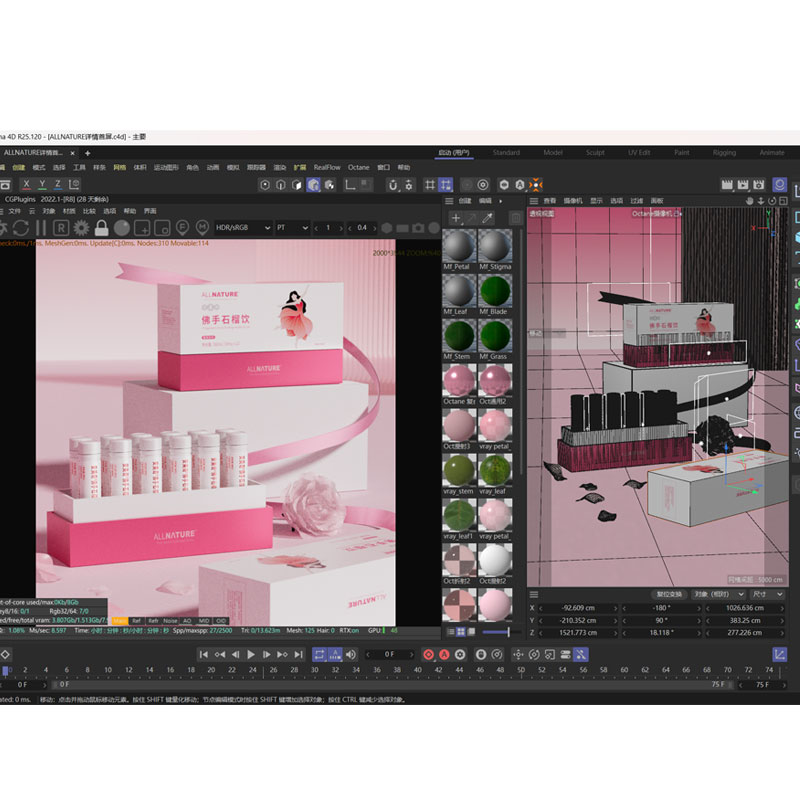Click the Octane value field showing 0.4

pyautogui.click(x=362, y=228)
